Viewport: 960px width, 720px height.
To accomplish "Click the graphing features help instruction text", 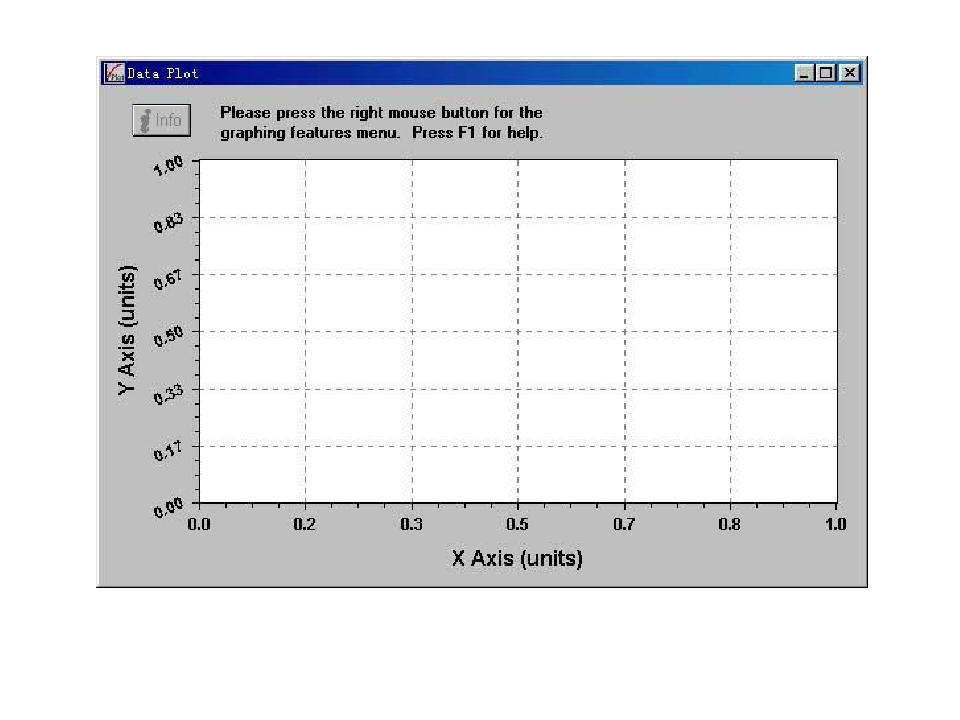I will pyautogui.click(x=381, y=123).
